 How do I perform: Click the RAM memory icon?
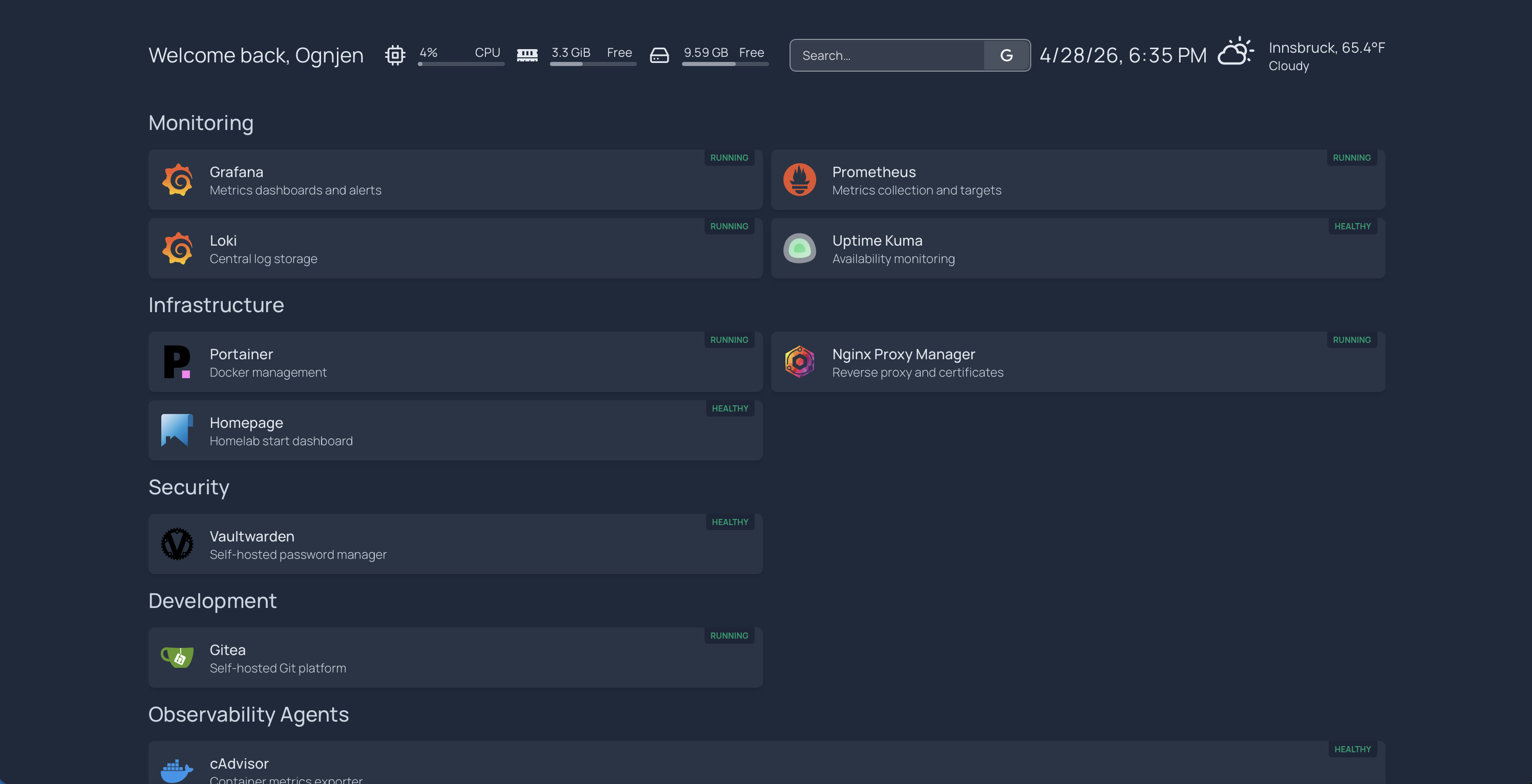point(527,55)
